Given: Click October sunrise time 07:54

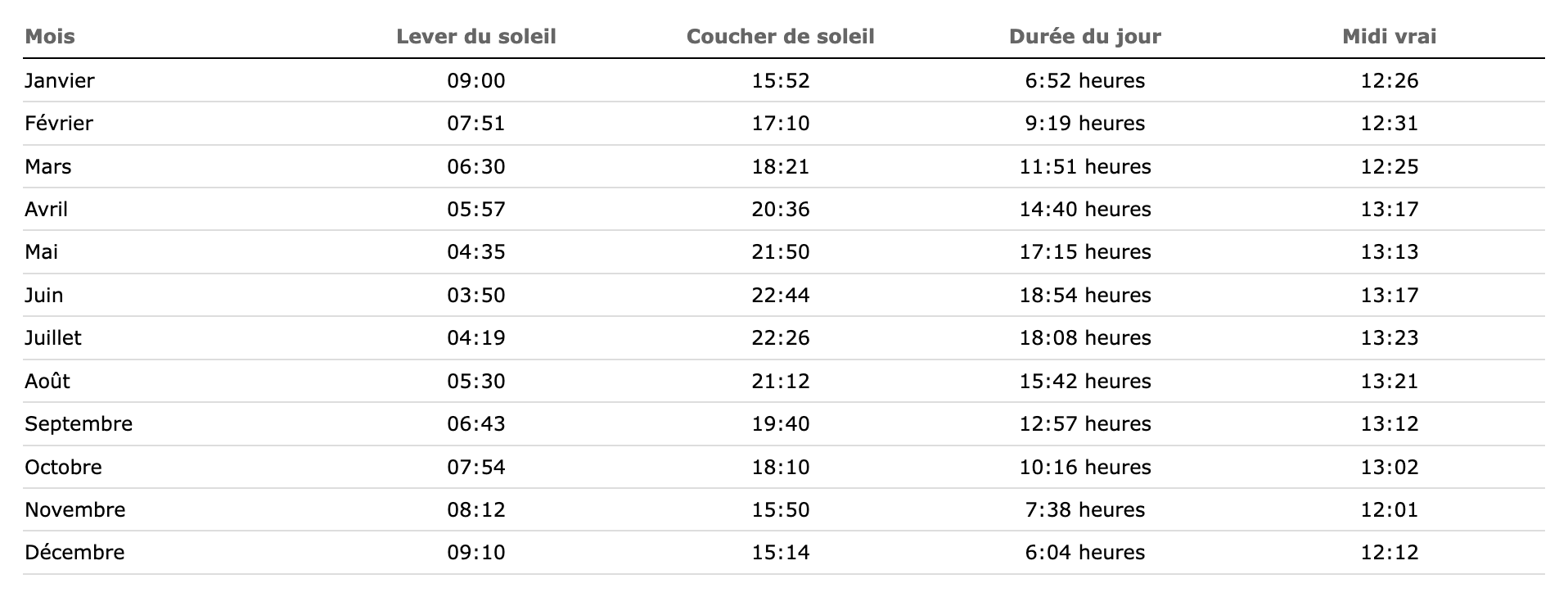Looking at the screenshot, I should click(x=475, y=468).
